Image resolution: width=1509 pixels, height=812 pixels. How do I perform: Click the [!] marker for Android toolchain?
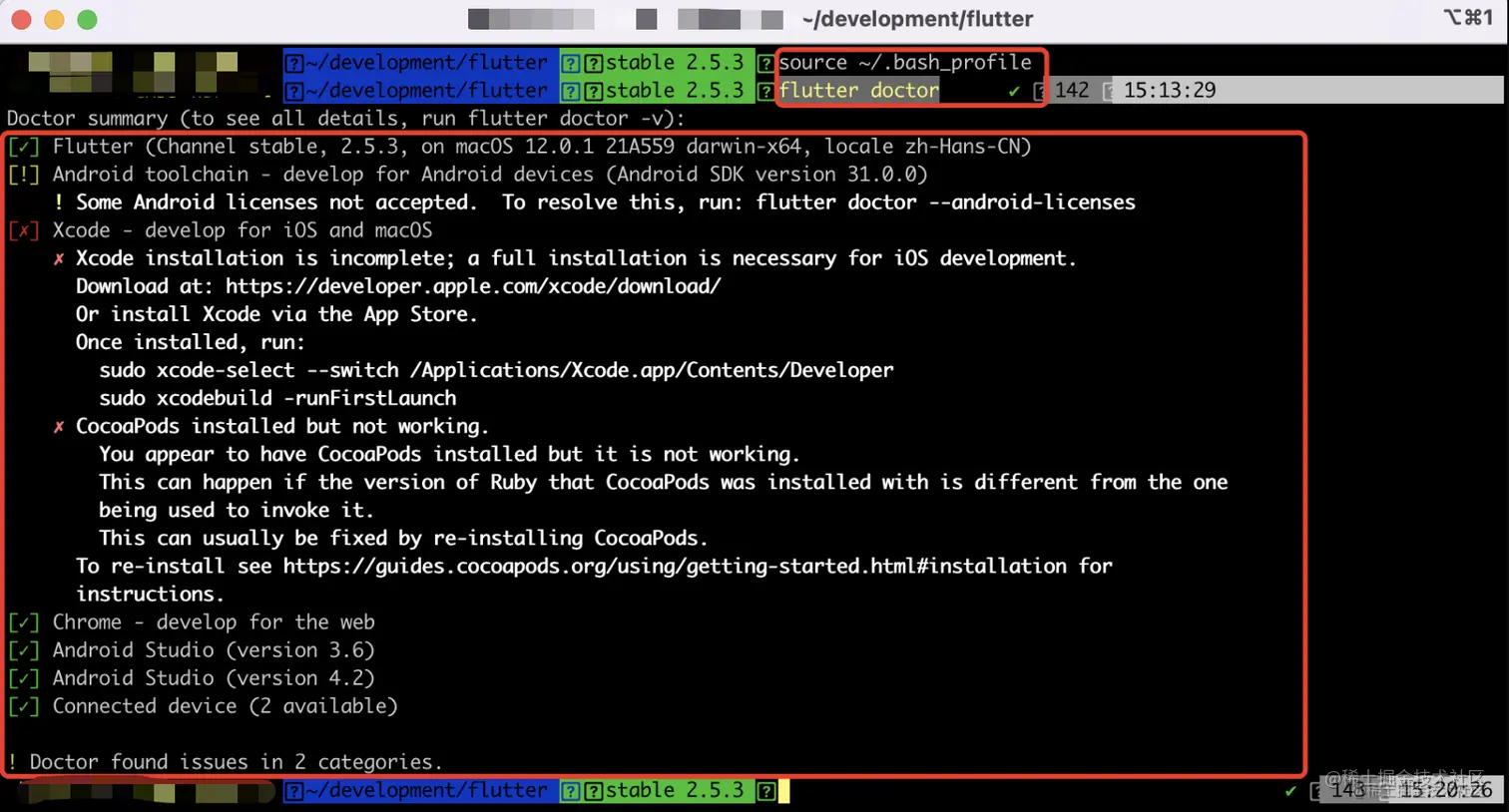point(23,175)
